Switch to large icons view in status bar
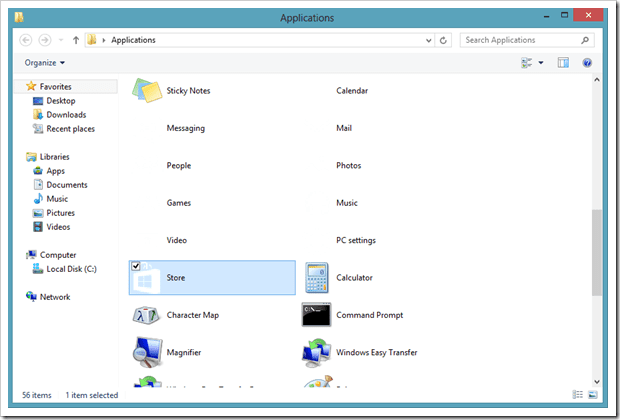Image resolution: width=620 pixels, height=420 pixels. (592, 394)
